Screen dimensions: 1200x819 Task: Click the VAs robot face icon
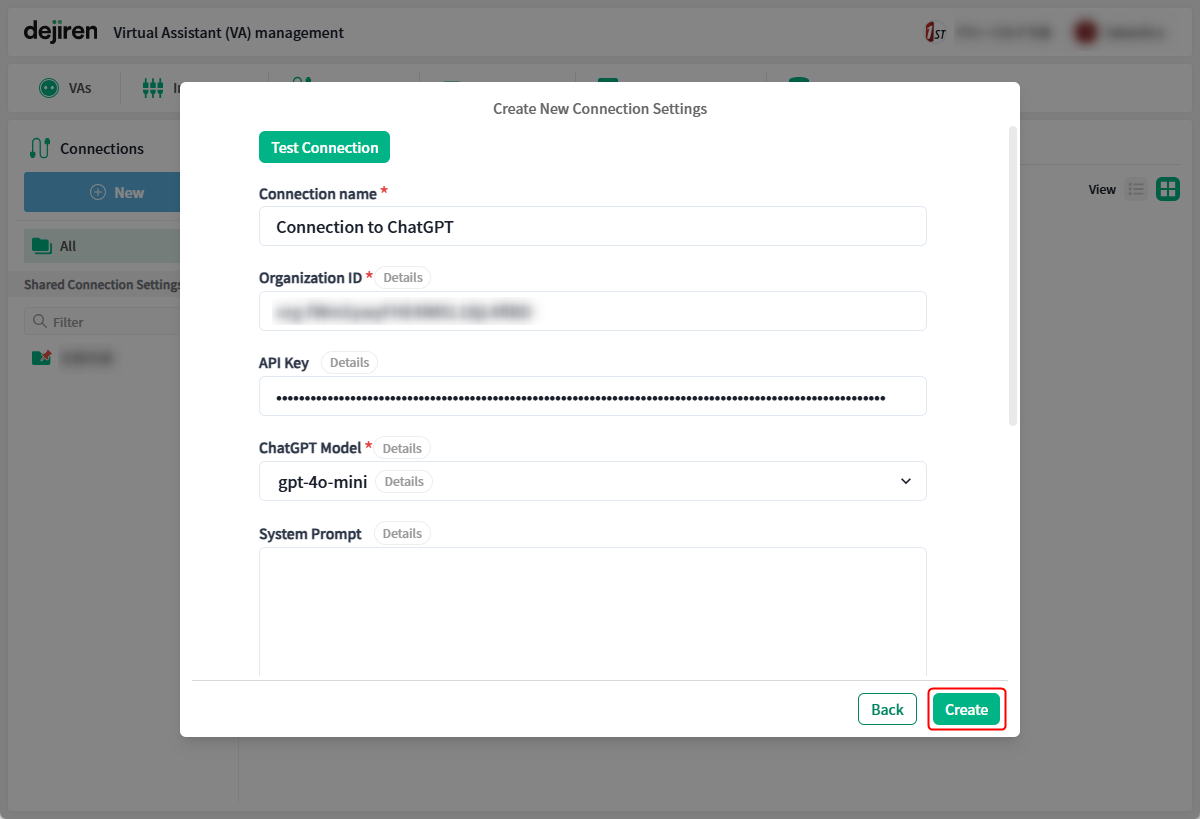coord(48,88)
